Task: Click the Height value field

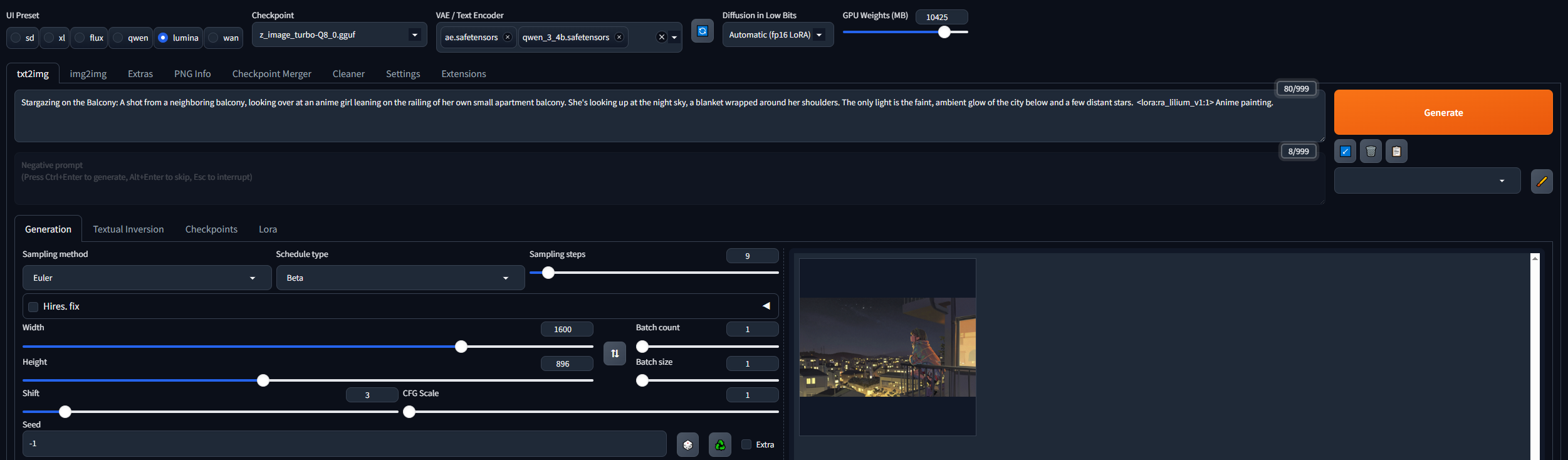Action: click(567, 363)
